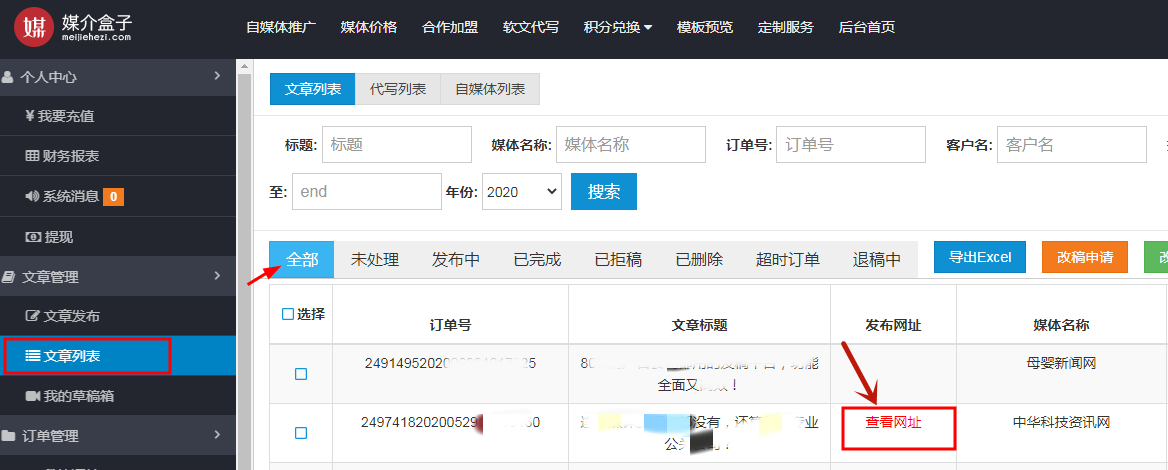Select the 退稿中 status tab

pyautogui.click(x=877, y=259)
